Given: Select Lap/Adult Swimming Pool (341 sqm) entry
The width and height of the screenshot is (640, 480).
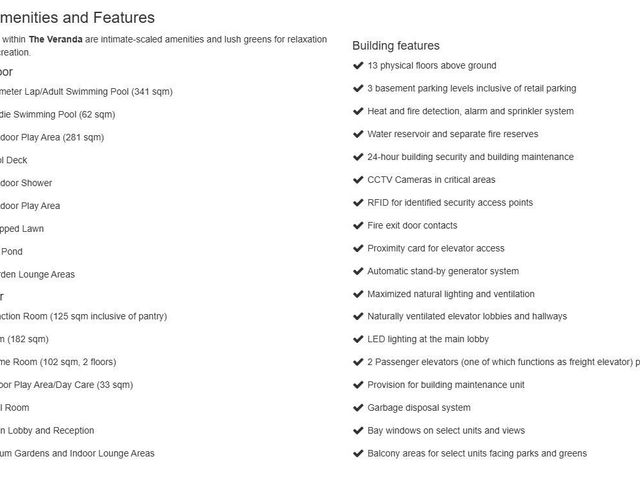Looking at the screenshot, I should coord(86,92).
